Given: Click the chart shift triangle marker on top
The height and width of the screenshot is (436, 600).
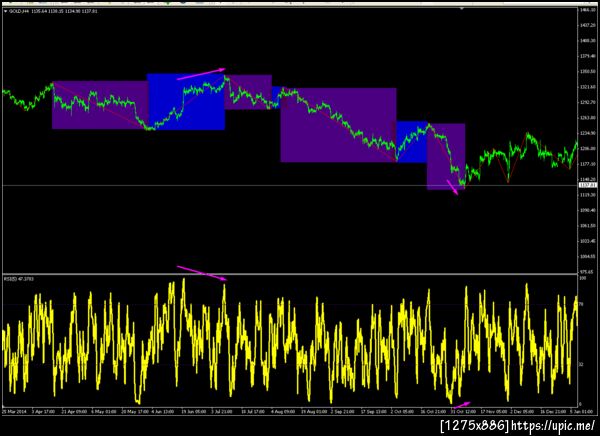Looking at the screenshot, I should (x=462, y=8).
